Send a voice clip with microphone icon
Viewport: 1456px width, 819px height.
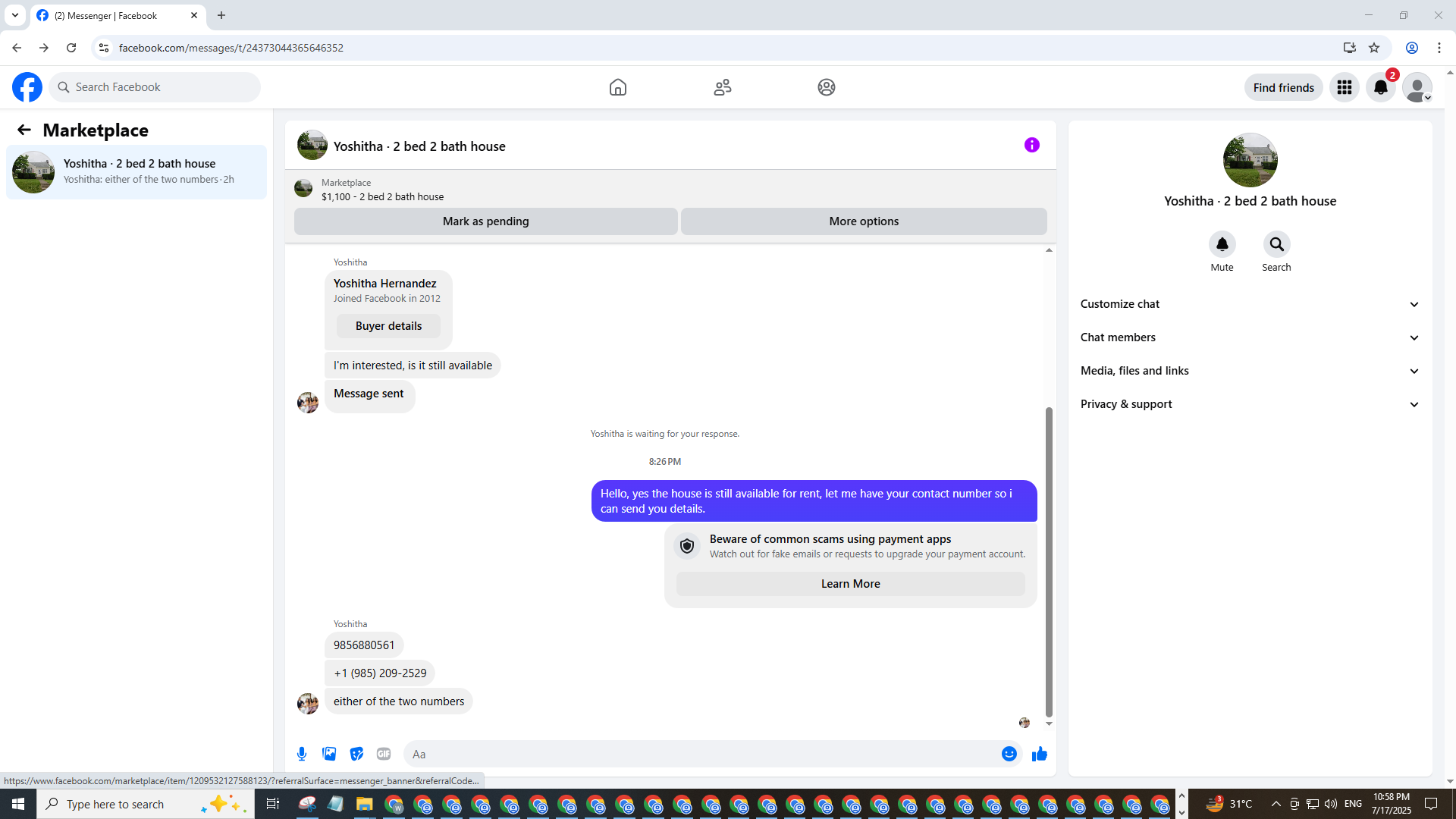(302, 754)
